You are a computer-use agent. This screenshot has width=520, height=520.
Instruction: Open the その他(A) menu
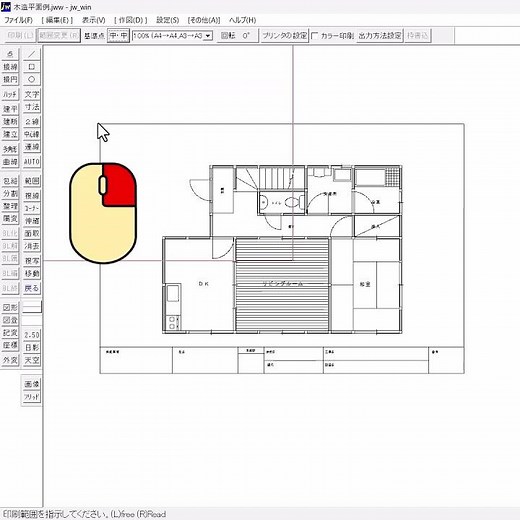pos(204,20)
